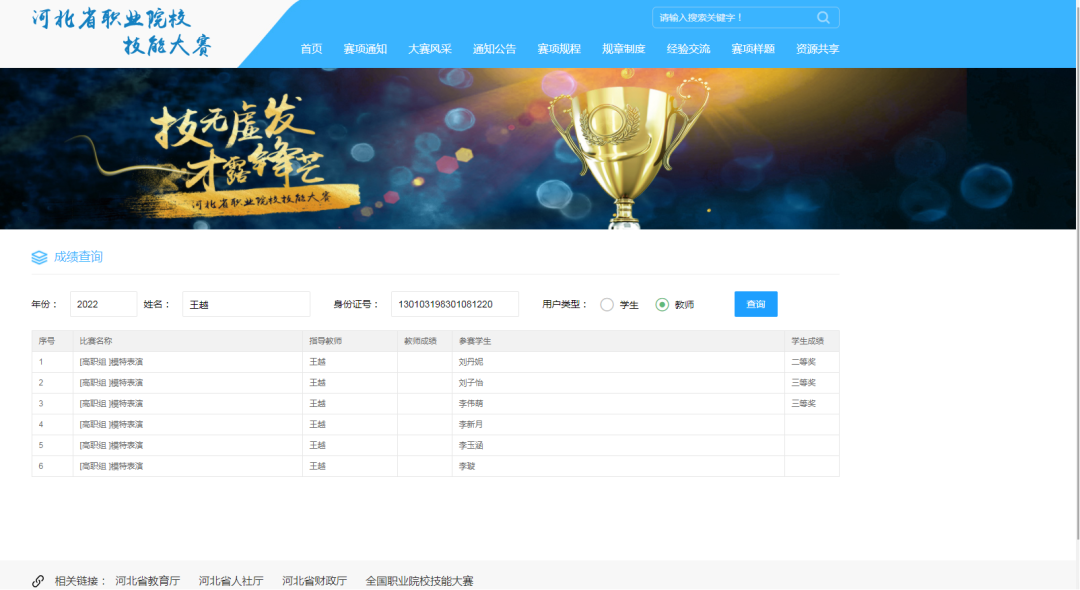Screen dimensions: 1080x590
Task: Click the chain-link icon next to 相关链接
Action: [39, 580]
